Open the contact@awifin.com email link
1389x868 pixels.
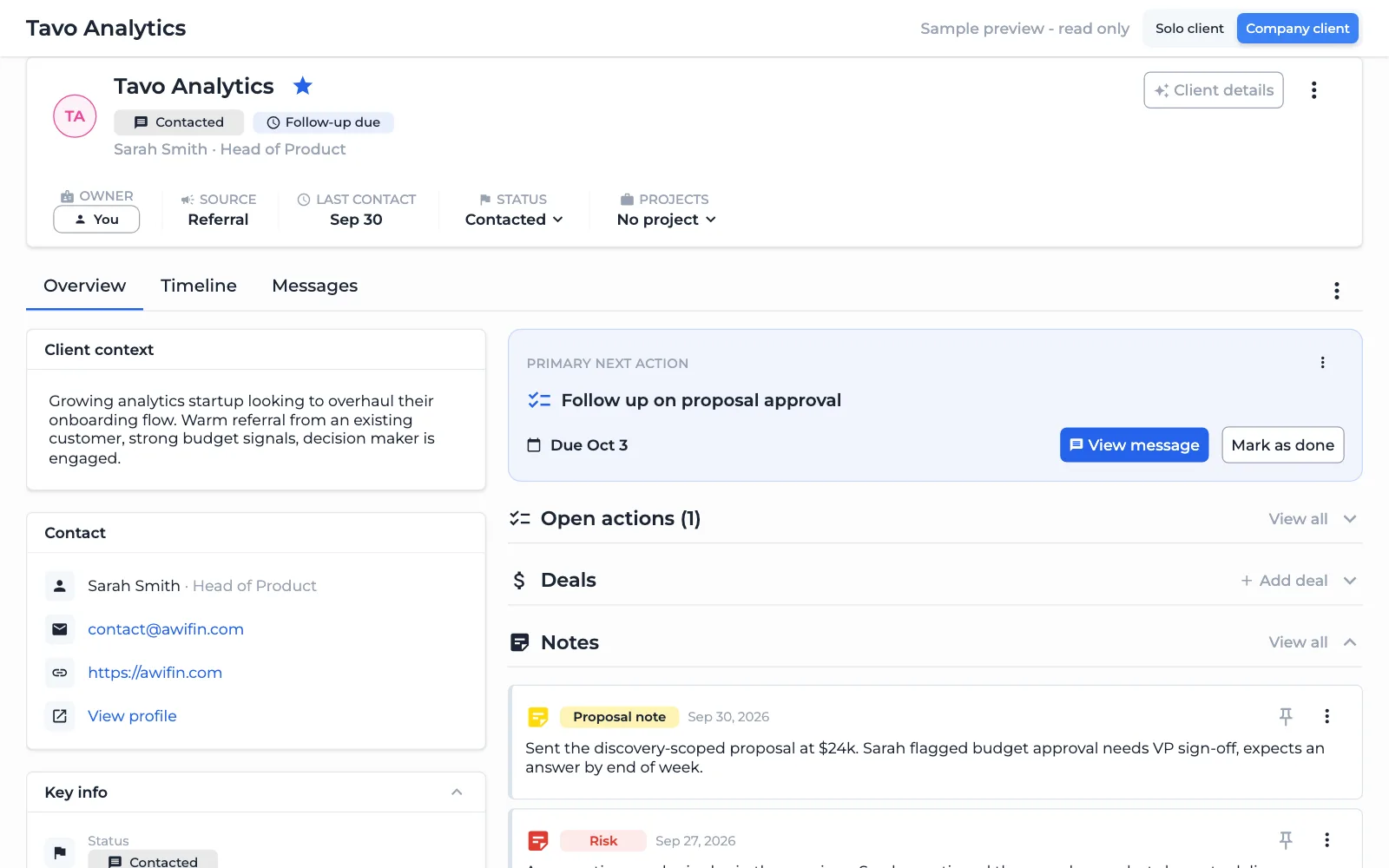coord(166,629)
